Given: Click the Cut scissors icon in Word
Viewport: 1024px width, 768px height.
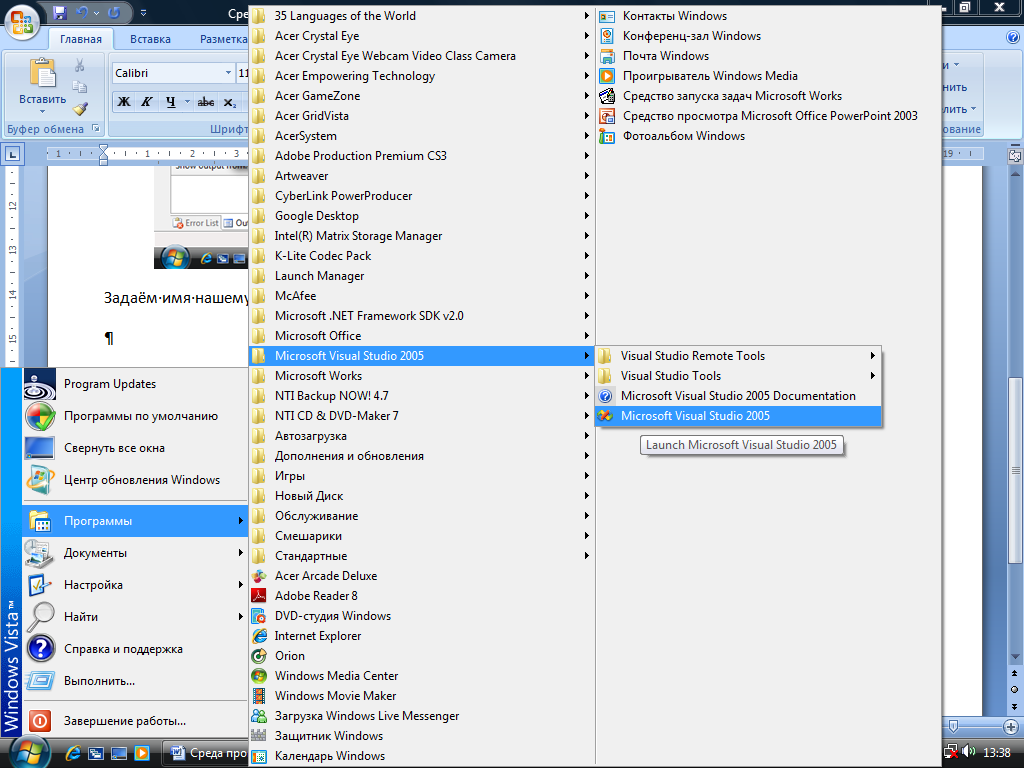Looking at the screenshot, I should click(x=80, y=65).
